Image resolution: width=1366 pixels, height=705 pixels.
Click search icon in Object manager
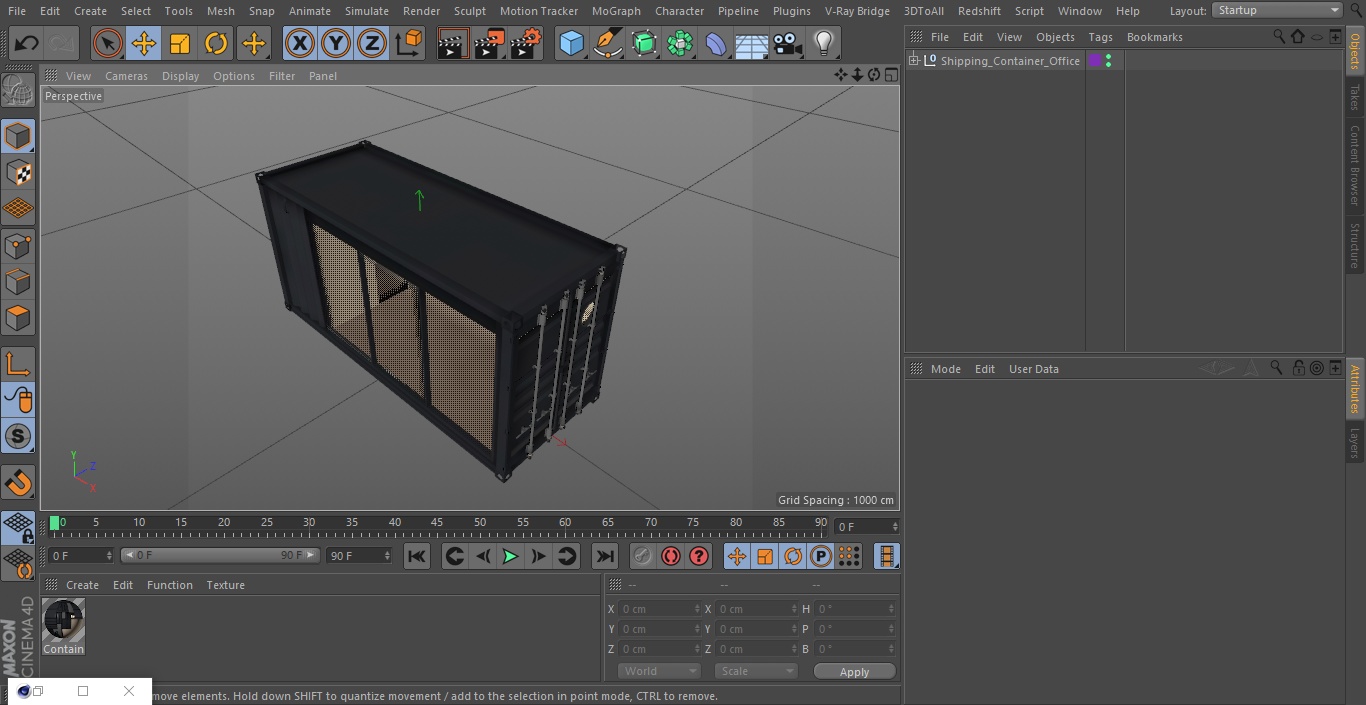1278,36
